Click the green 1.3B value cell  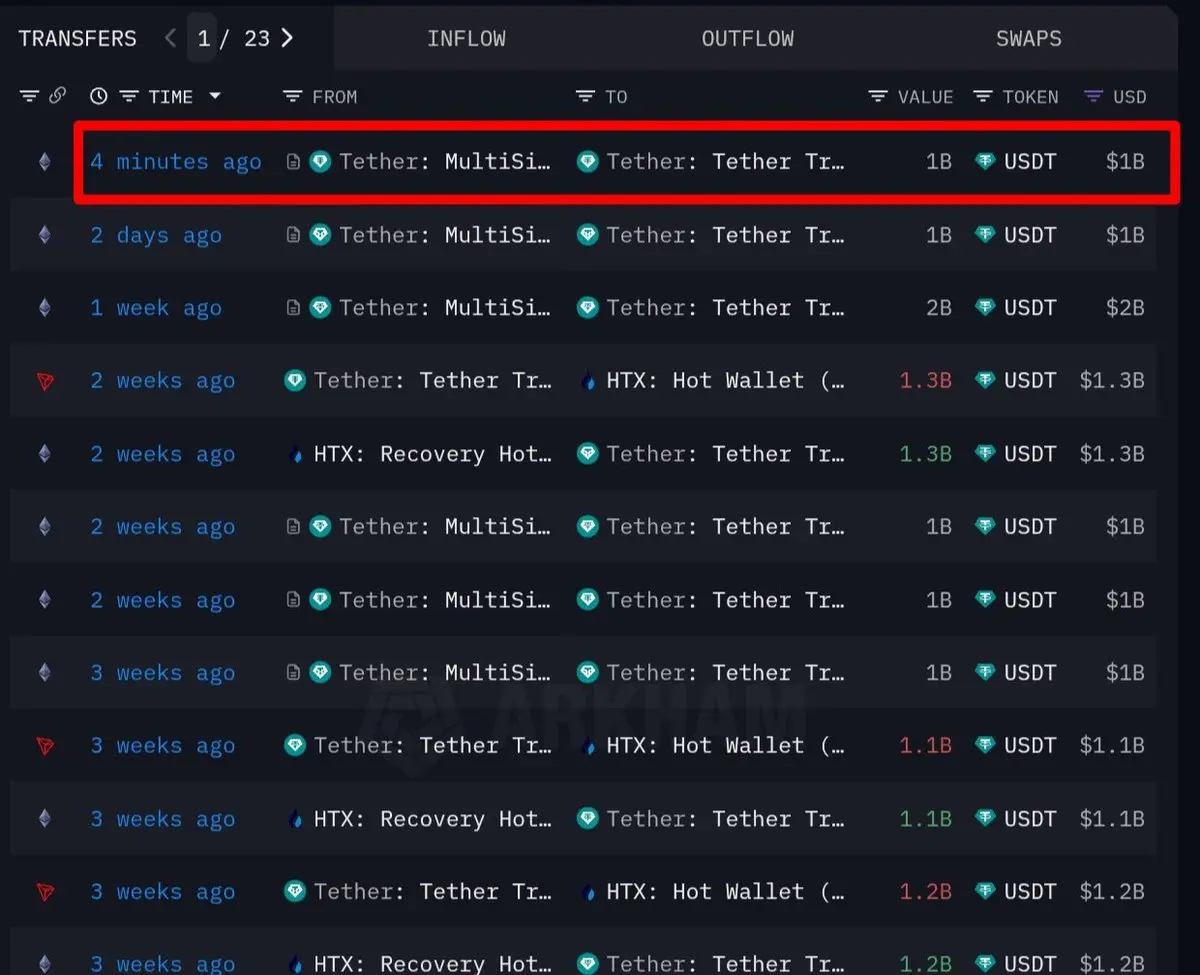click(925, 454)
